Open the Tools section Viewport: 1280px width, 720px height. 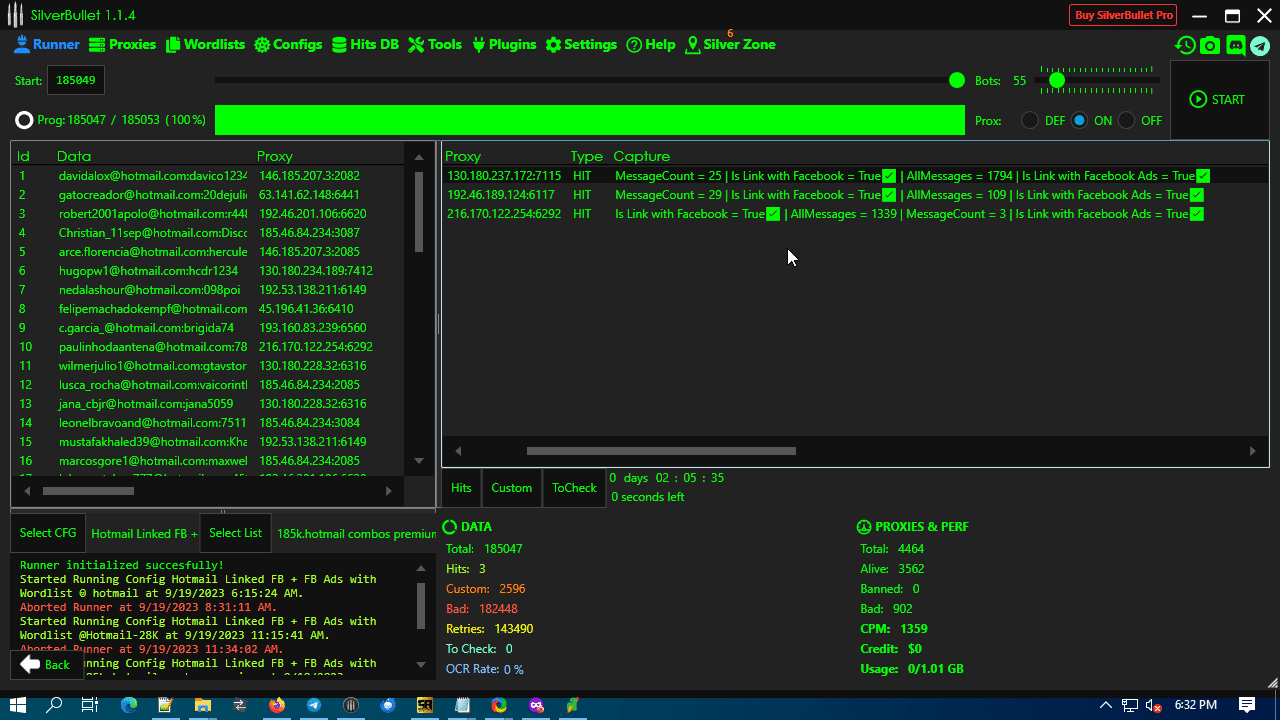pyautogui.click(x=434, y=44)
